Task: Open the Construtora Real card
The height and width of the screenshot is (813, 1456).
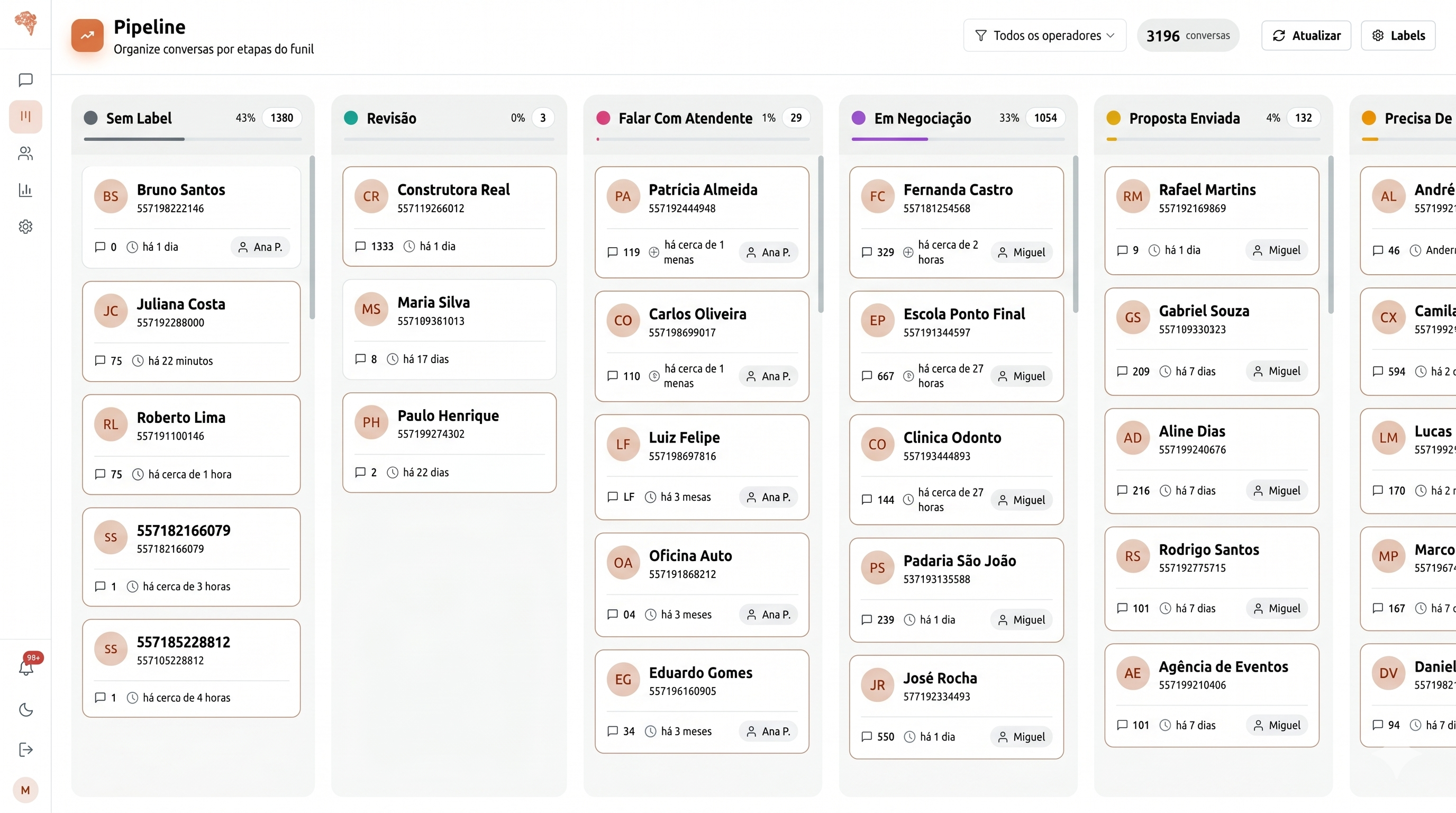Action: tap(449, 216)
